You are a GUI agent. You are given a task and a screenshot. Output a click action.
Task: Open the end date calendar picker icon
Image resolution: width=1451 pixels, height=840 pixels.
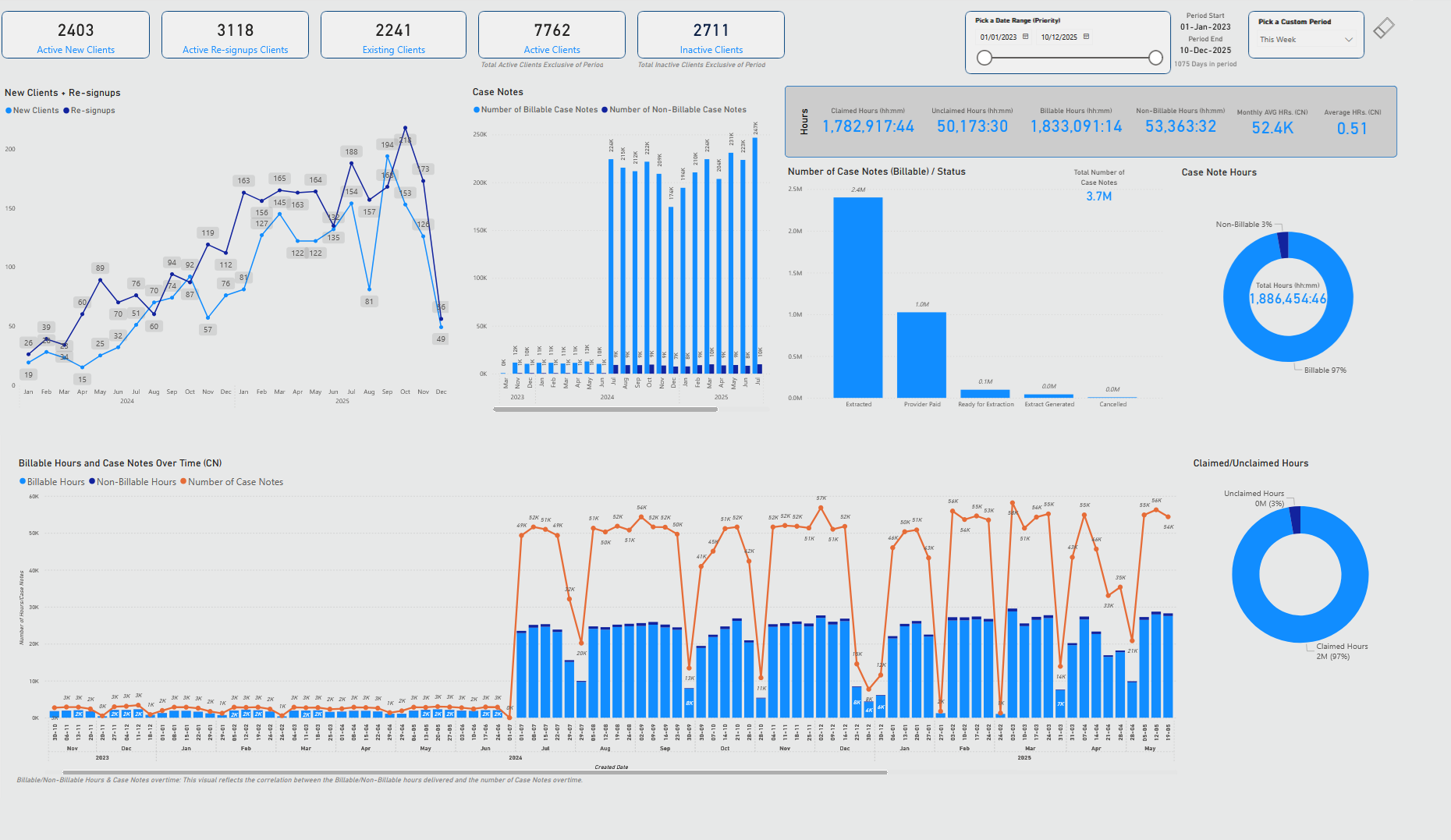coord(1086,37)
